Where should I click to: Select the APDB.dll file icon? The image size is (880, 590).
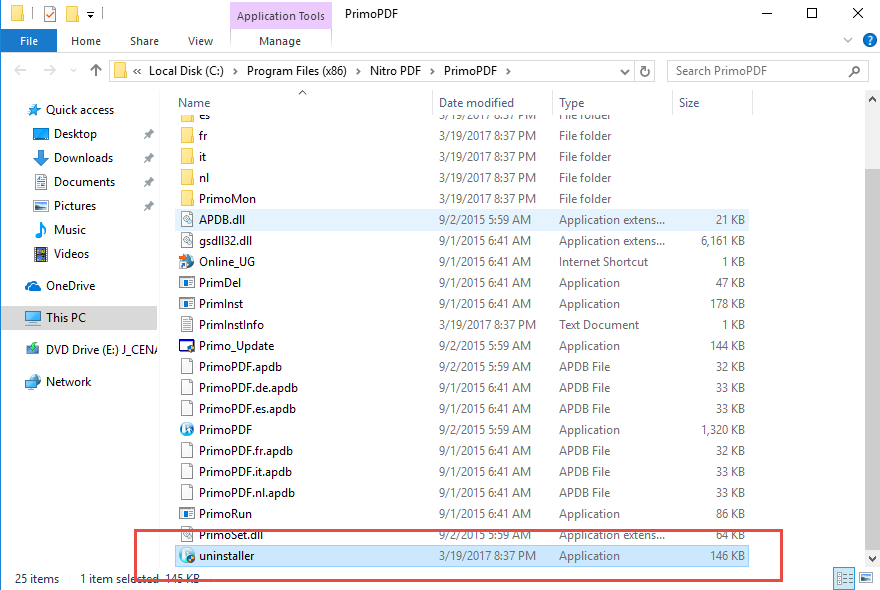tap(187, 219)
